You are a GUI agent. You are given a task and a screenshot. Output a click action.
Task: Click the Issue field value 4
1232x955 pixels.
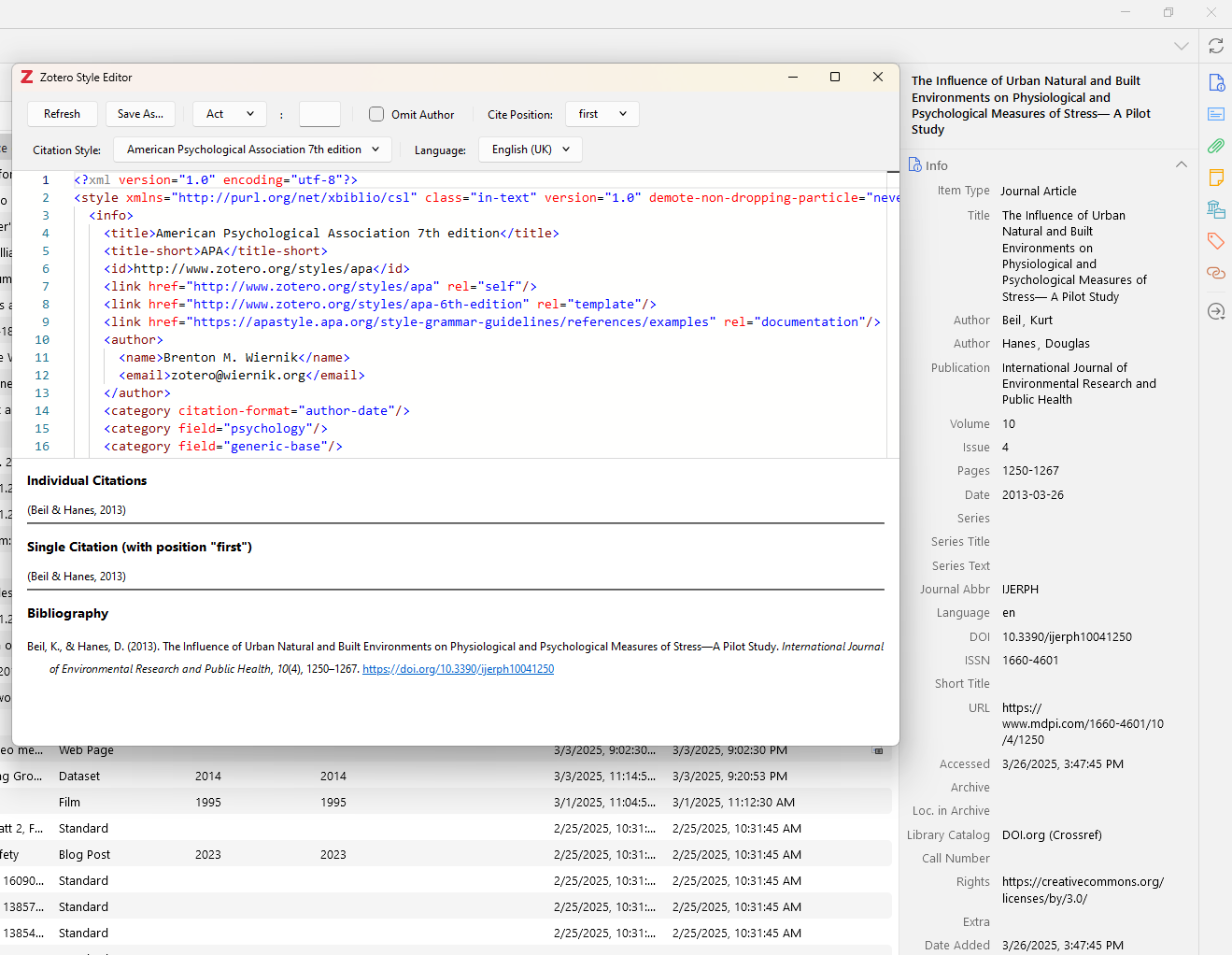(x=1006, y=448)
